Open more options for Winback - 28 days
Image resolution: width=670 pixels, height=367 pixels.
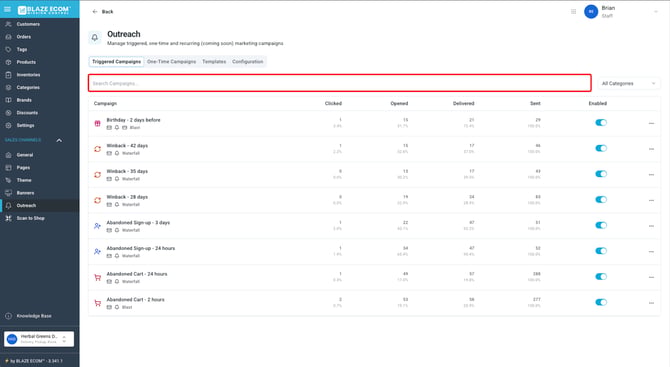pos(651,200)
